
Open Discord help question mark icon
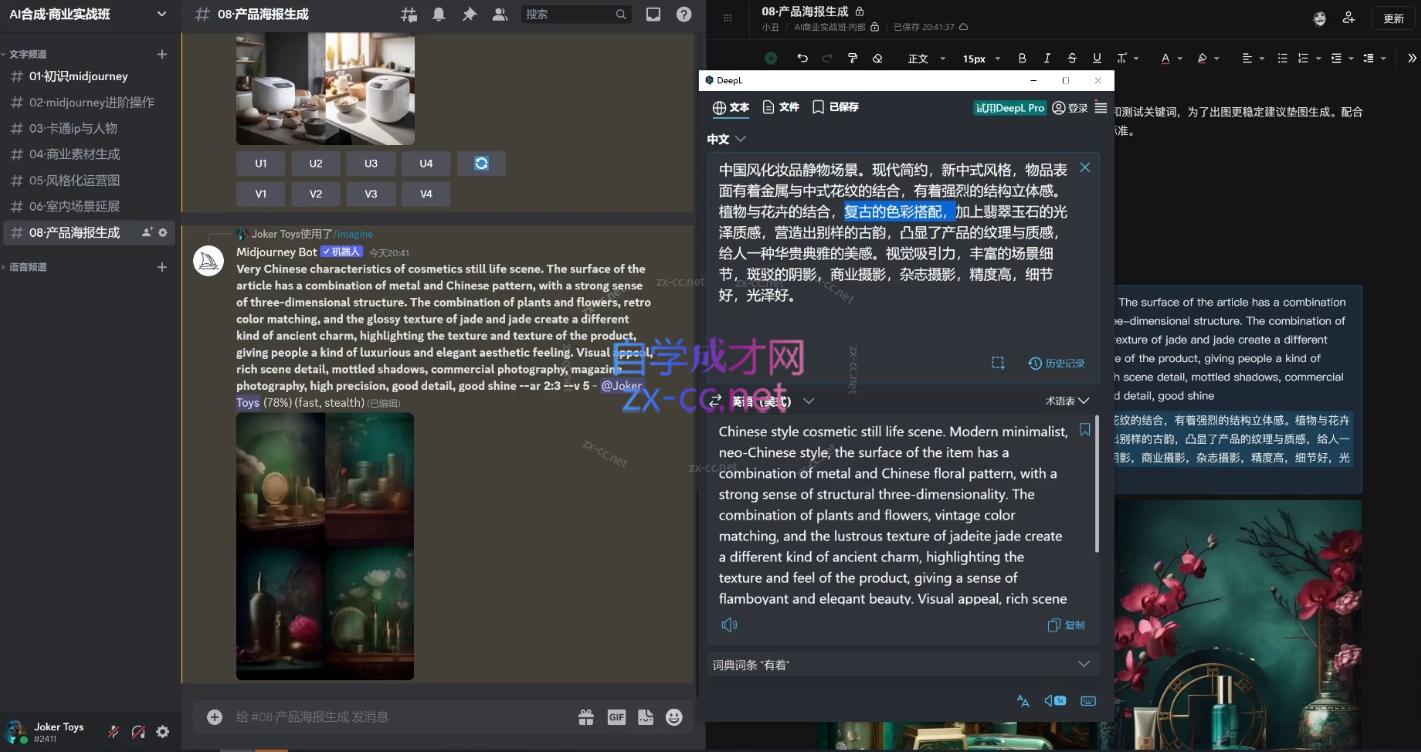tap(684, 14)
